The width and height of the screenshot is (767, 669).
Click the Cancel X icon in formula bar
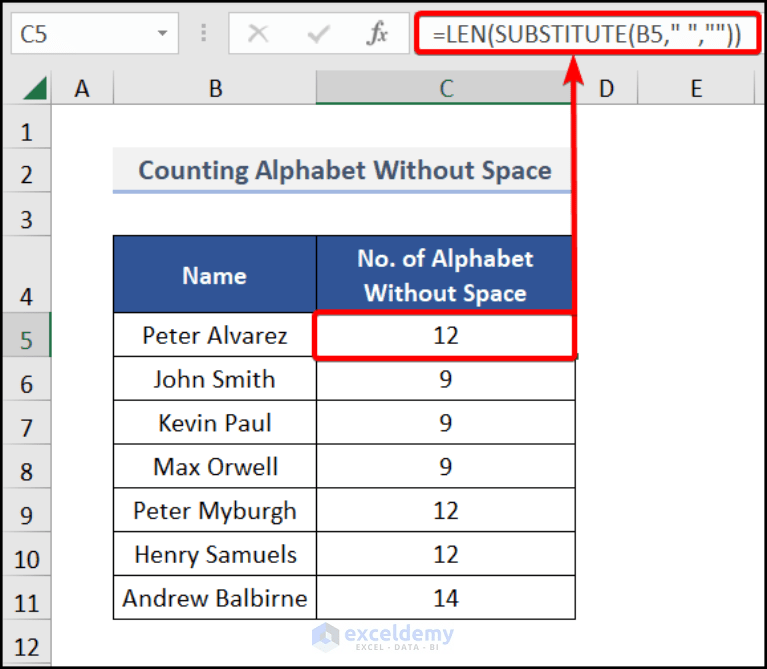point(258,34)
